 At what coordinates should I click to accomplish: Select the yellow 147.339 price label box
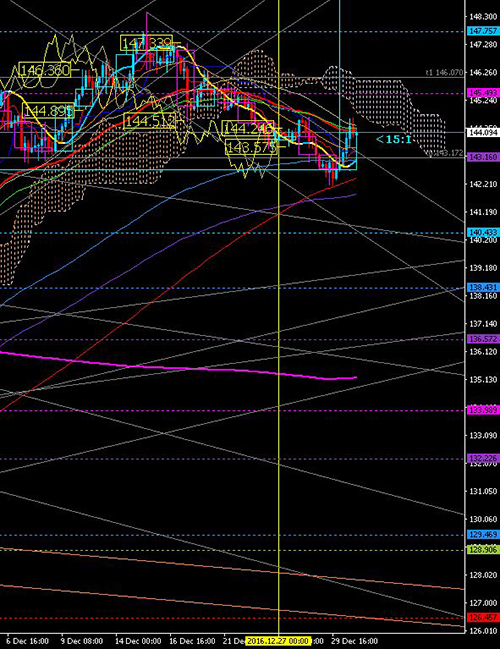[x=146, y=43]
